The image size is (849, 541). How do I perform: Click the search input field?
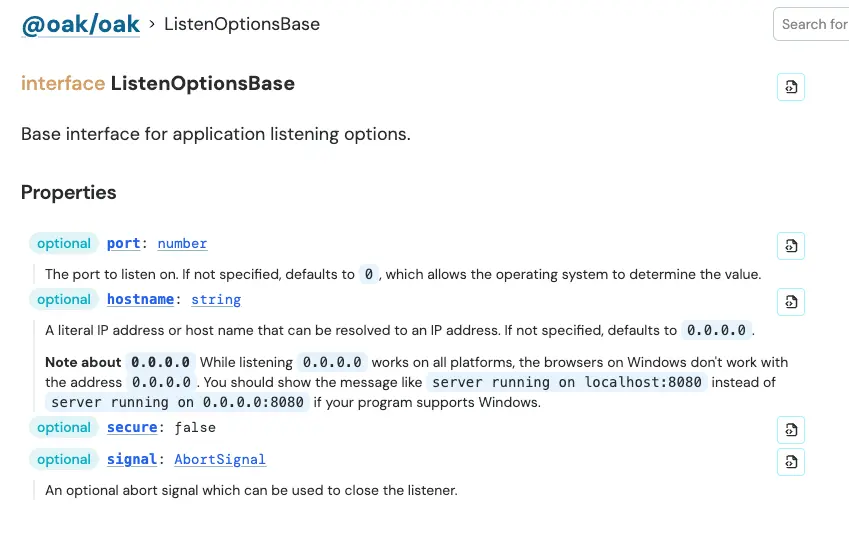[x=812, y=24]
